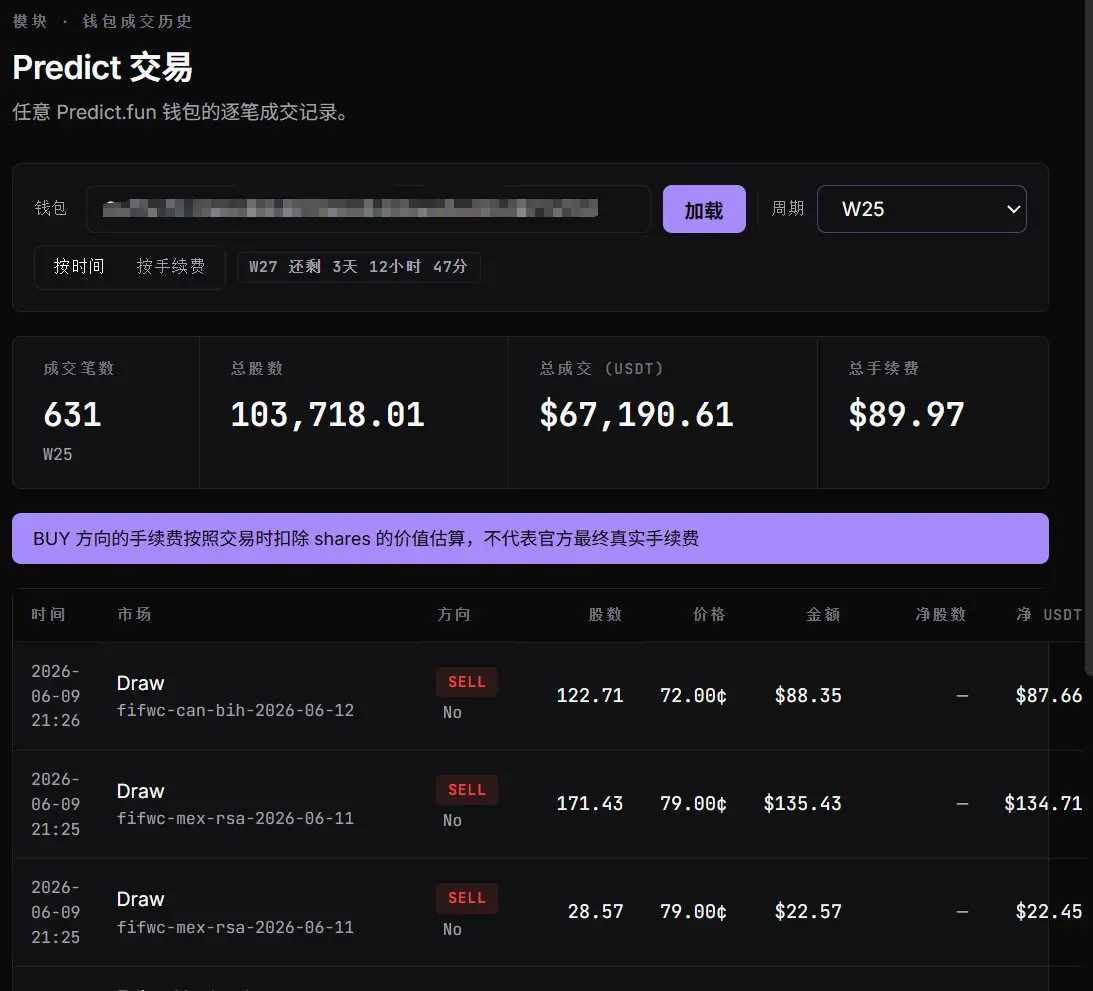Click the 钱包成交历史 breadcrumb text
This screenshot has width=1093, height=991.
(x=137, y=22)
